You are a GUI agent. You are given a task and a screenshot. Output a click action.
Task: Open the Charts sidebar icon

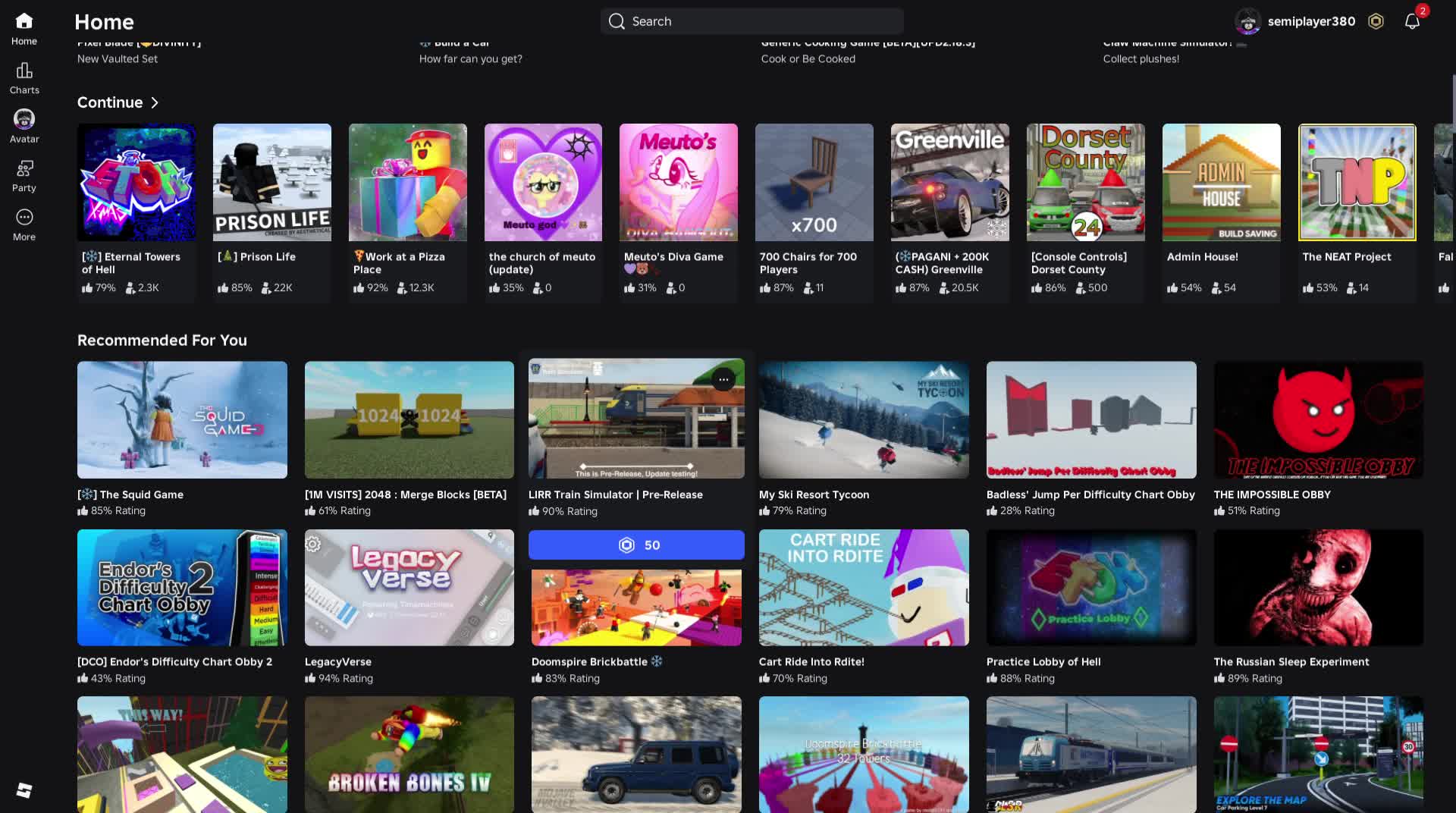[x=24, y=71]
